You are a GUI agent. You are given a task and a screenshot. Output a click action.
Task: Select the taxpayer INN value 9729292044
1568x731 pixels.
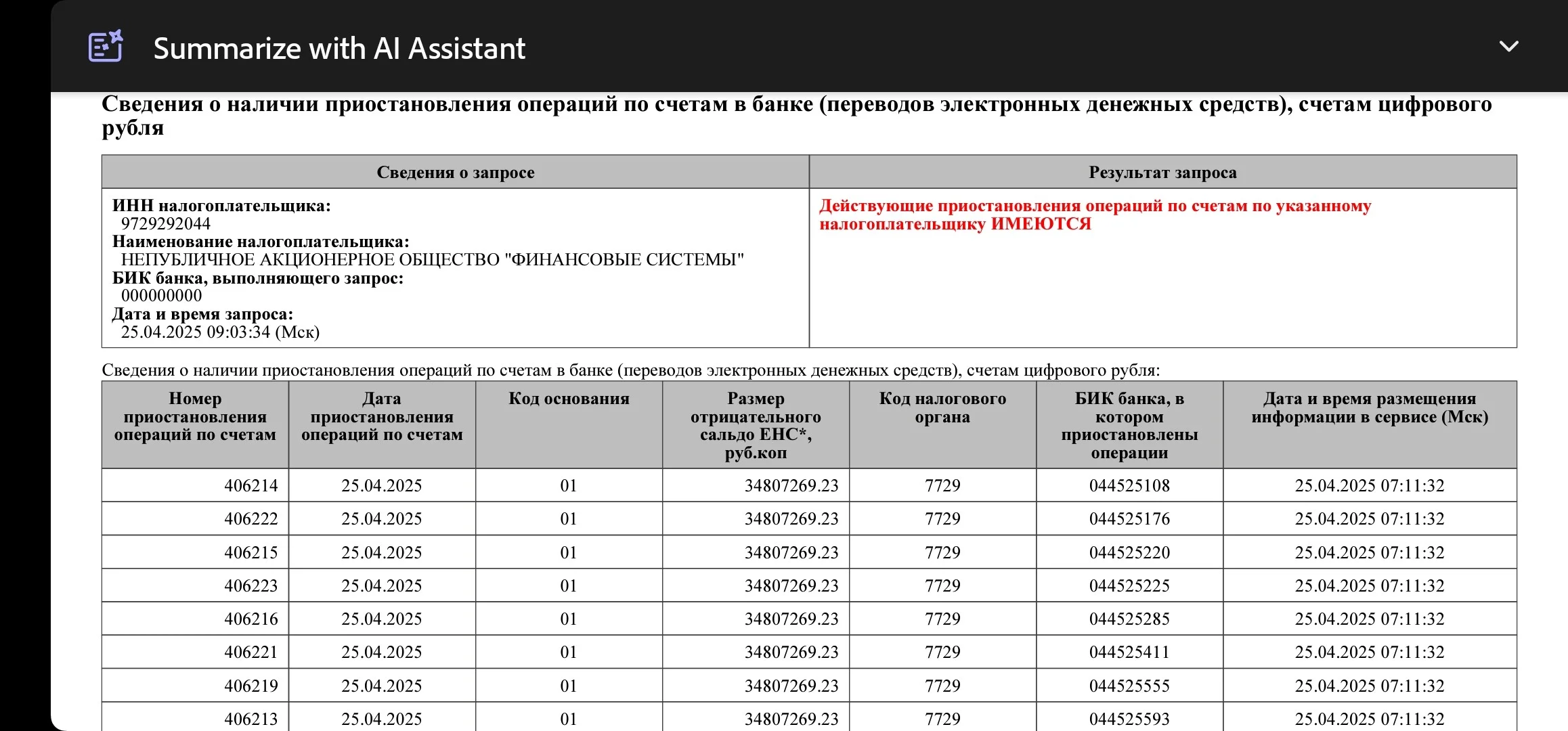click(x=166, y=223)
